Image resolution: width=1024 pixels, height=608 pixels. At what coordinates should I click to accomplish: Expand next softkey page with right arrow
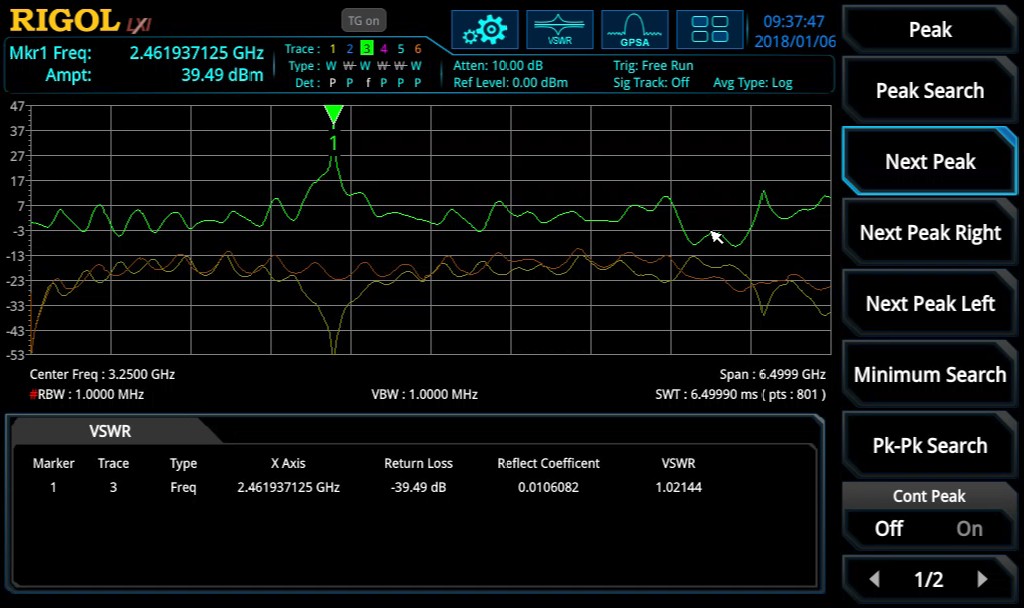tap(983, 579)
